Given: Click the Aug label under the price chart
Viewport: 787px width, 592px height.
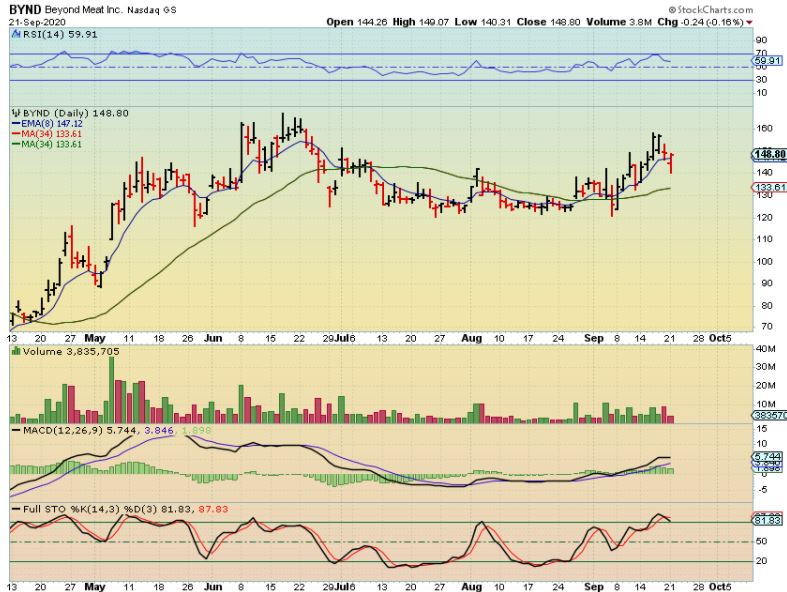Looking at the screenshot, I should coord(471,338).
